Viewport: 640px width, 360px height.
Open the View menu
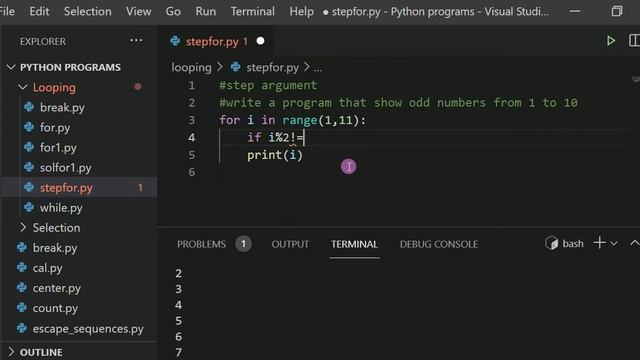pos(138,11)
